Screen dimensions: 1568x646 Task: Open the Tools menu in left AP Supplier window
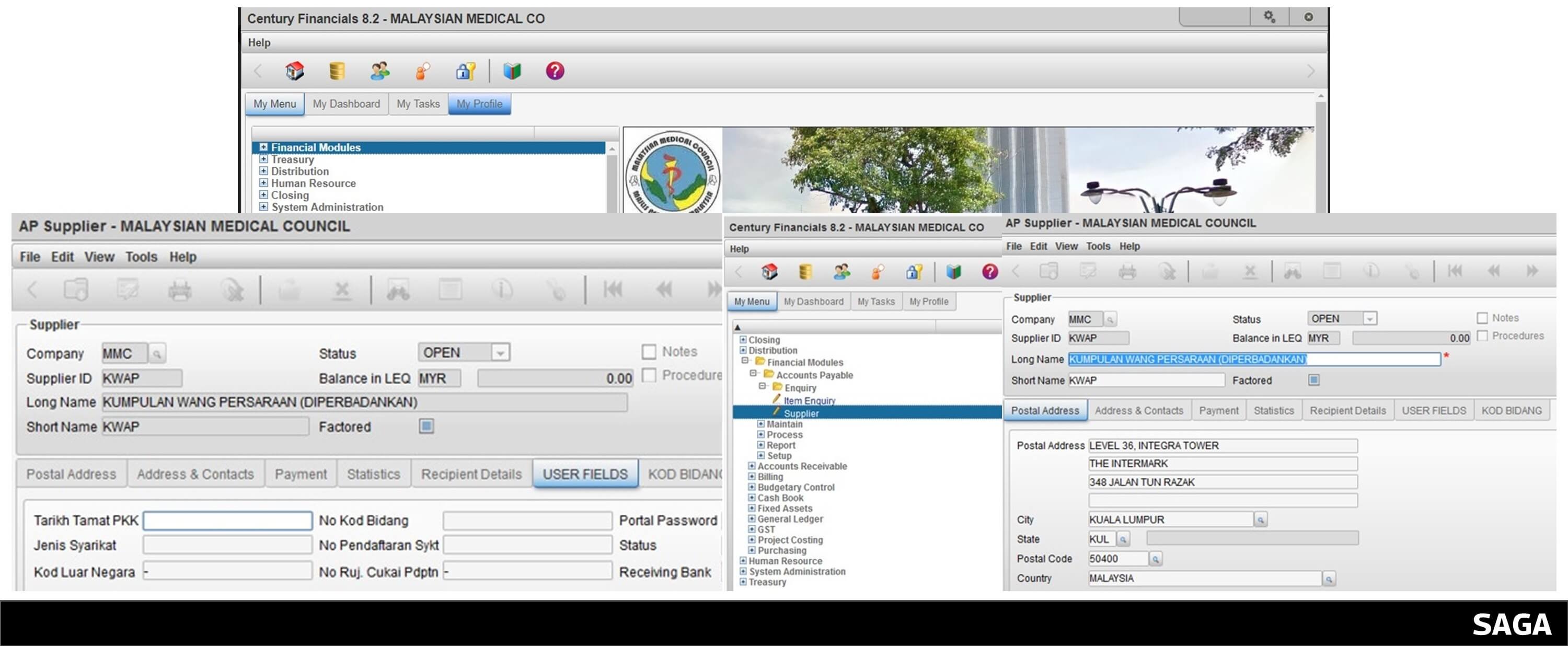pyautogui.click(x=141, y=257)
